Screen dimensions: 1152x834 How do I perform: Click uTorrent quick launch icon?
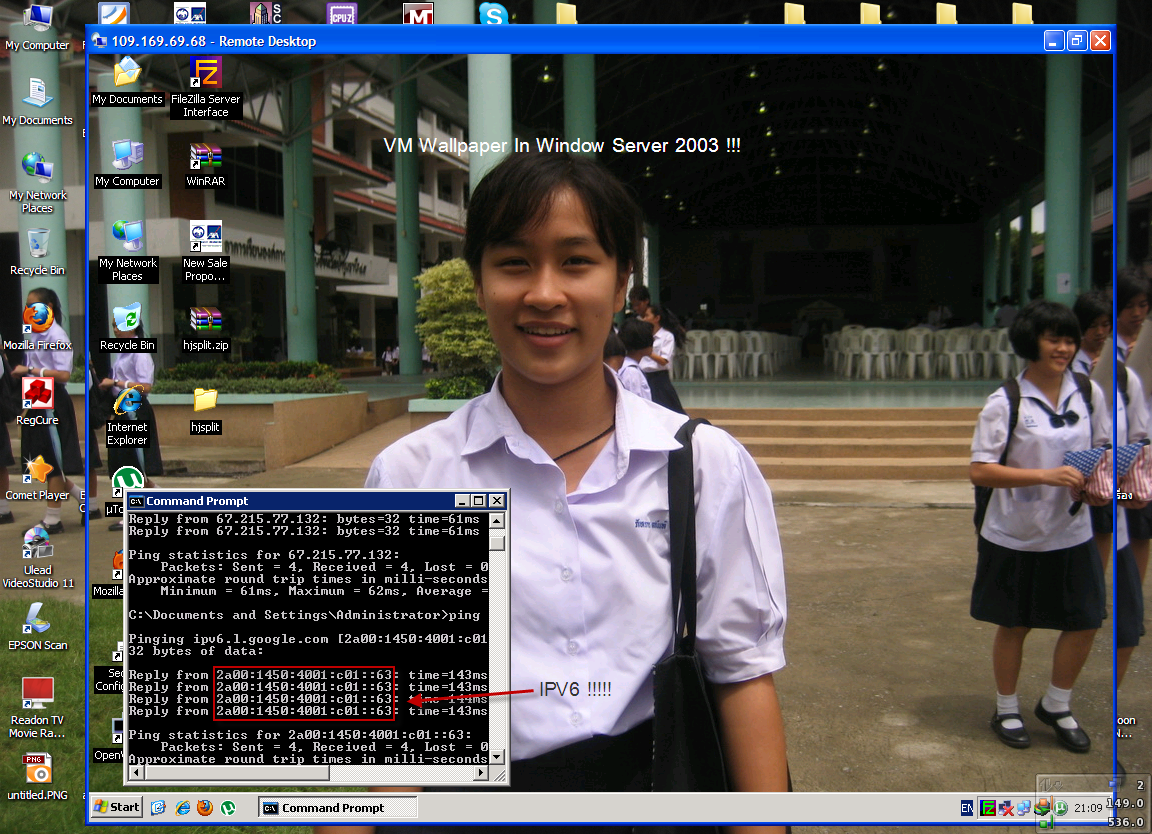point(228,808)
